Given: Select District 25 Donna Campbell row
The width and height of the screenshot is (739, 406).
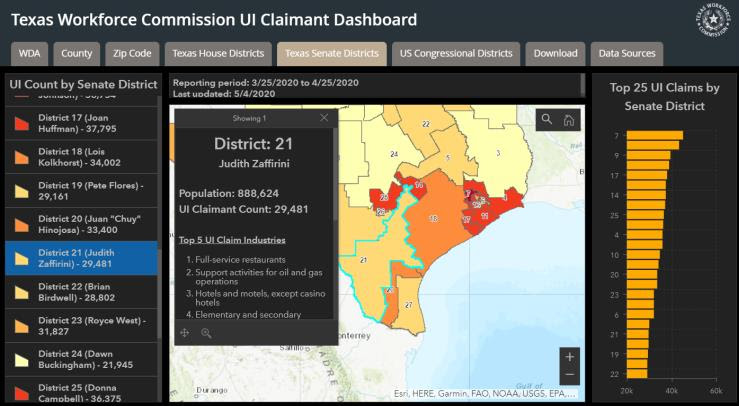Looking at the screenshot, I should pyautogui.click(x=81, y=390).
